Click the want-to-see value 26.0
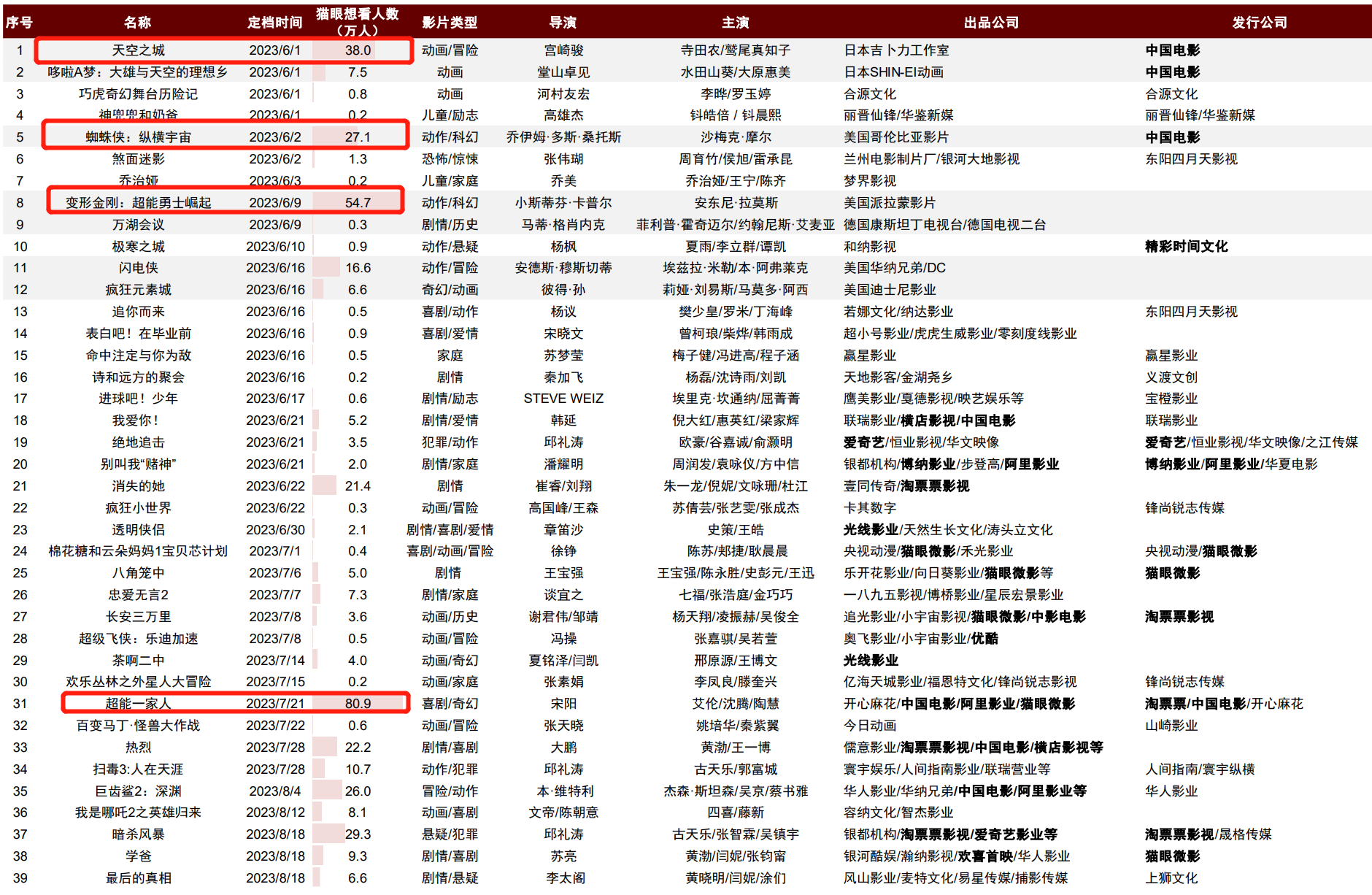 click(x=358, y=791)
